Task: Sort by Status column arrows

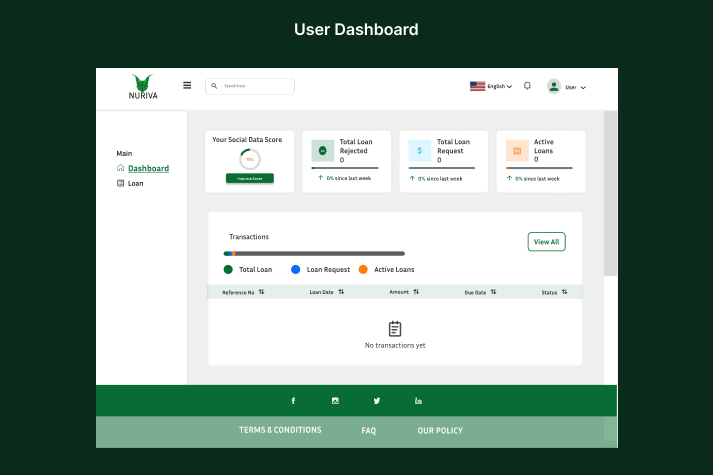Action: [x=564, y=292]
